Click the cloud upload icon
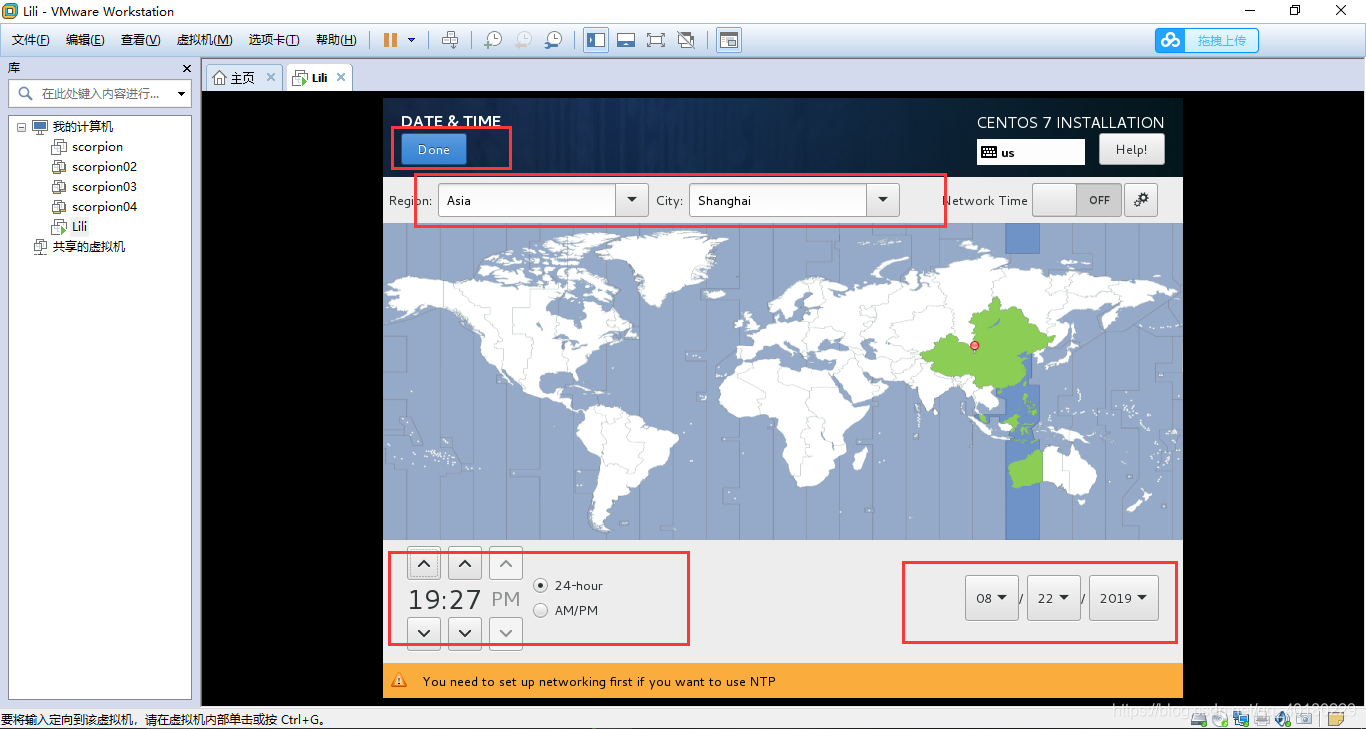 1170,40
